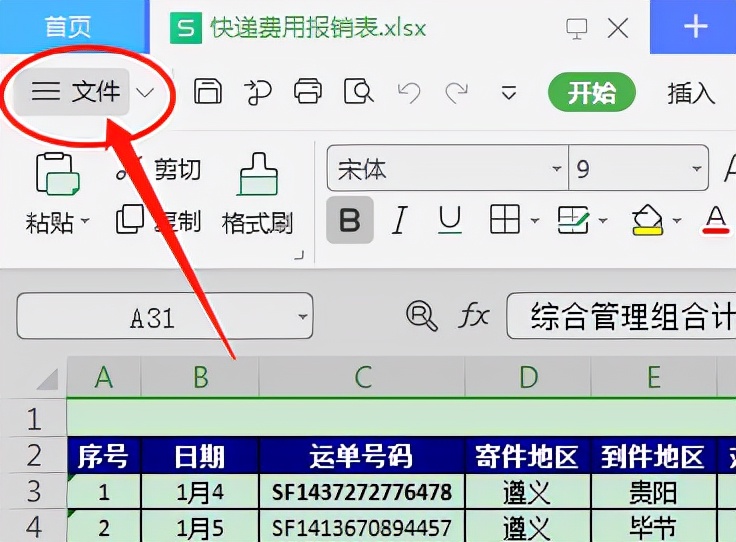Image resolution: width=736 pixels, height=542 pixels.
Task: Click the 粘贴 clipboard icon
Action: click(x=58, y=174)
